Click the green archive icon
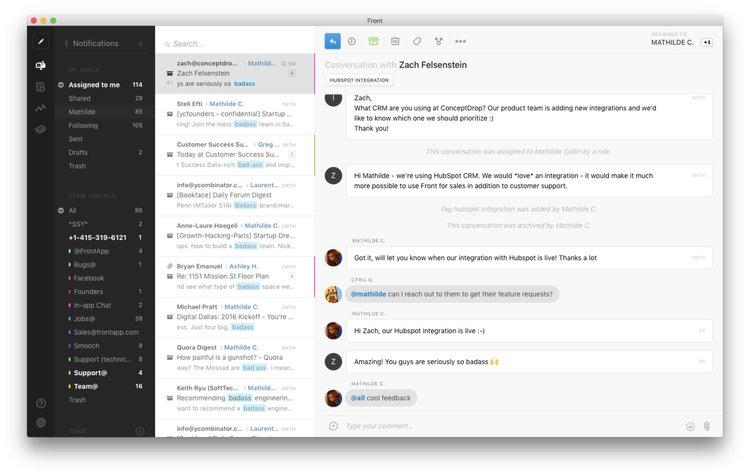The image size is (750, 476). click(374, 41)
